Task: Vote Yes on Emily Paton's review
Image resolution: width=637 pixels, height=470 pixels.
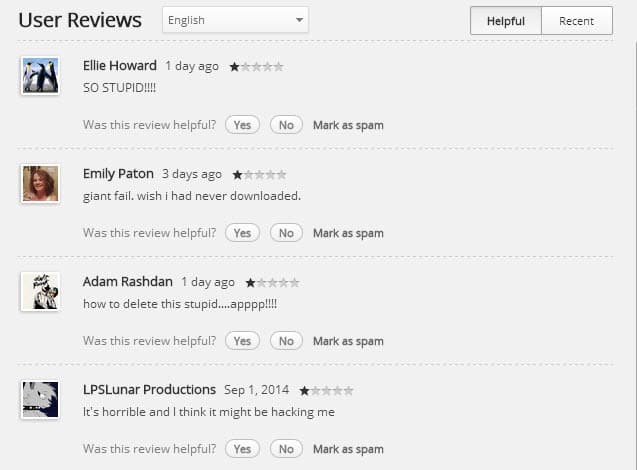Action: (x=242, y=233)
